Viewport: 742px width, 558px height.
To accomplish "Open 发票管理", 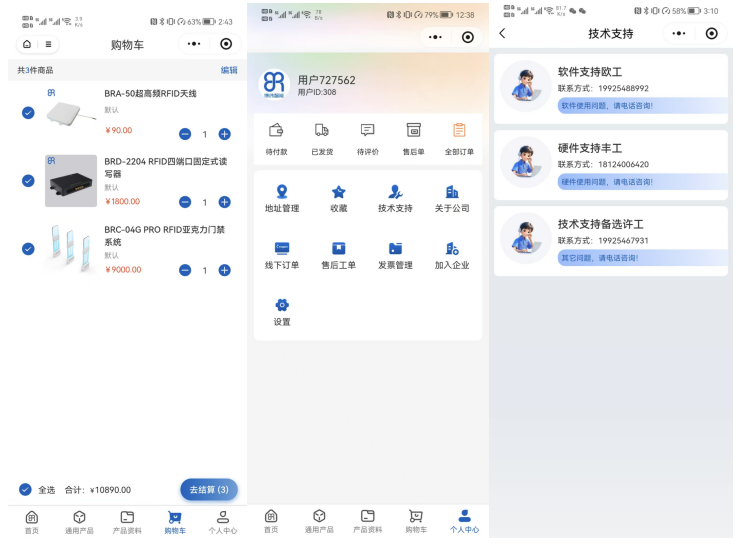I will (x=395, y=255).
